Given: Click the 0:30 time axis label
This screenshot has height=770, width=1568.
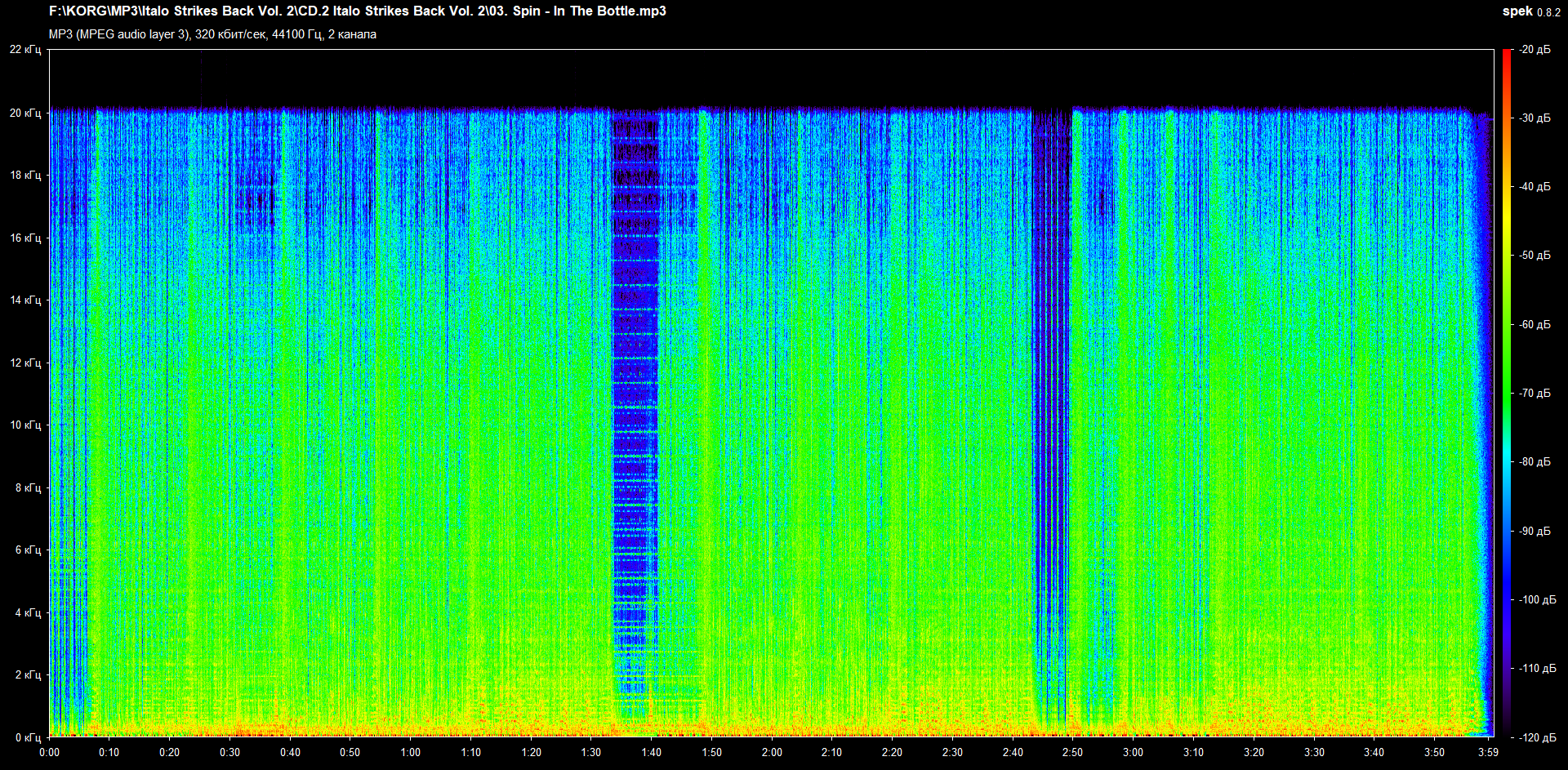Looking at the screenshot, I should [x=229, y=752].
